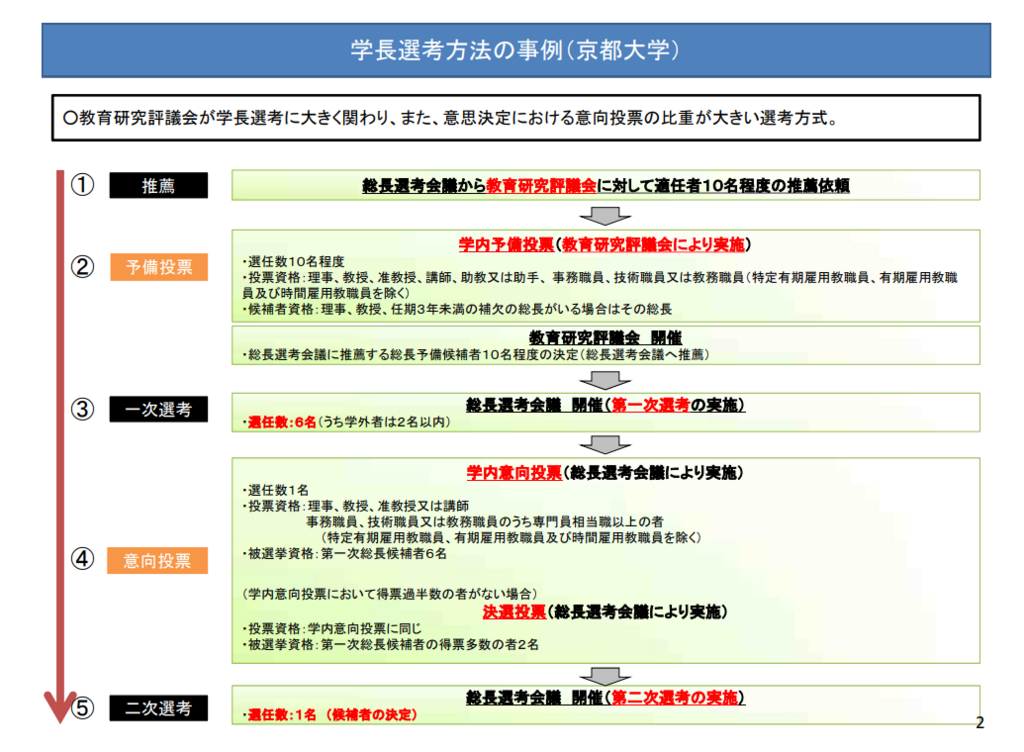
Task: Click the line ・選任数10名程度
Action: tap(293, 261)
